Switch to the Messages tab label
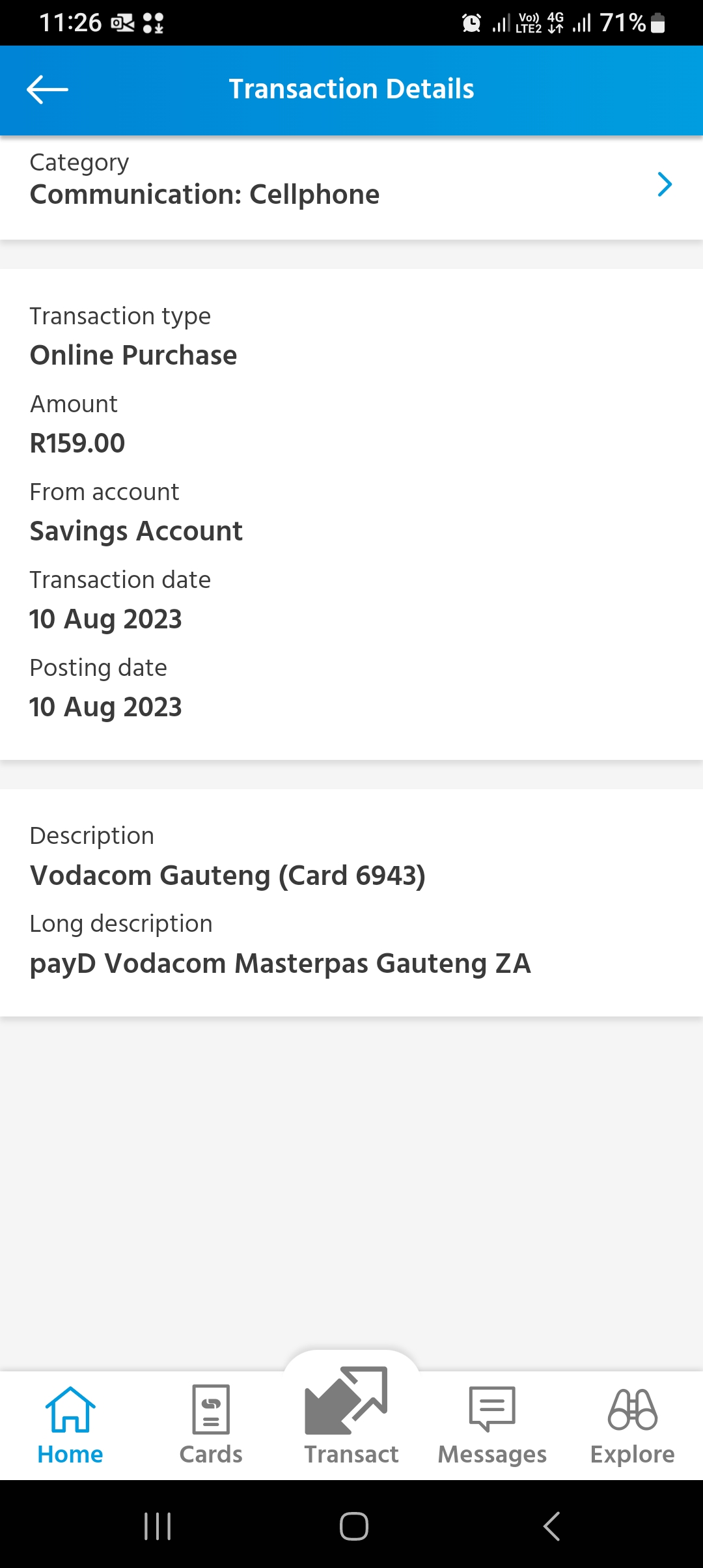This screenshot has width=703, height=1568. tap(492, 1454)
